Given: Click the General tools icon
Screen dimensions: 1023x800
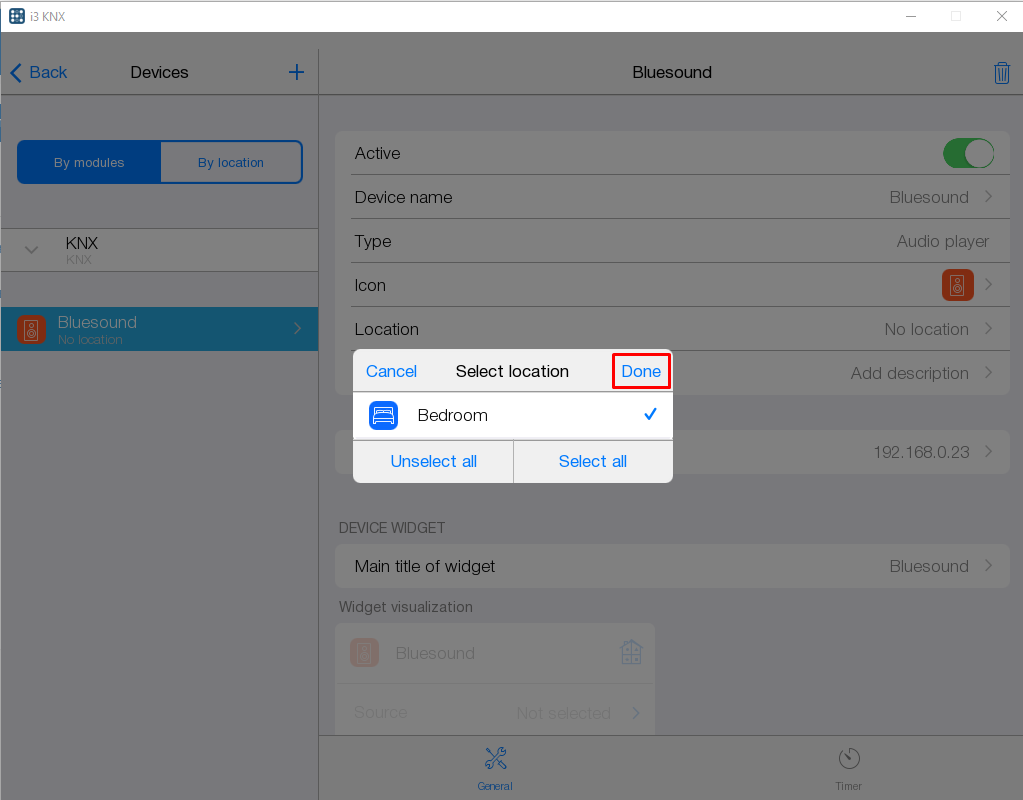Looking at the screenshot, I should (x=495, y=758).
